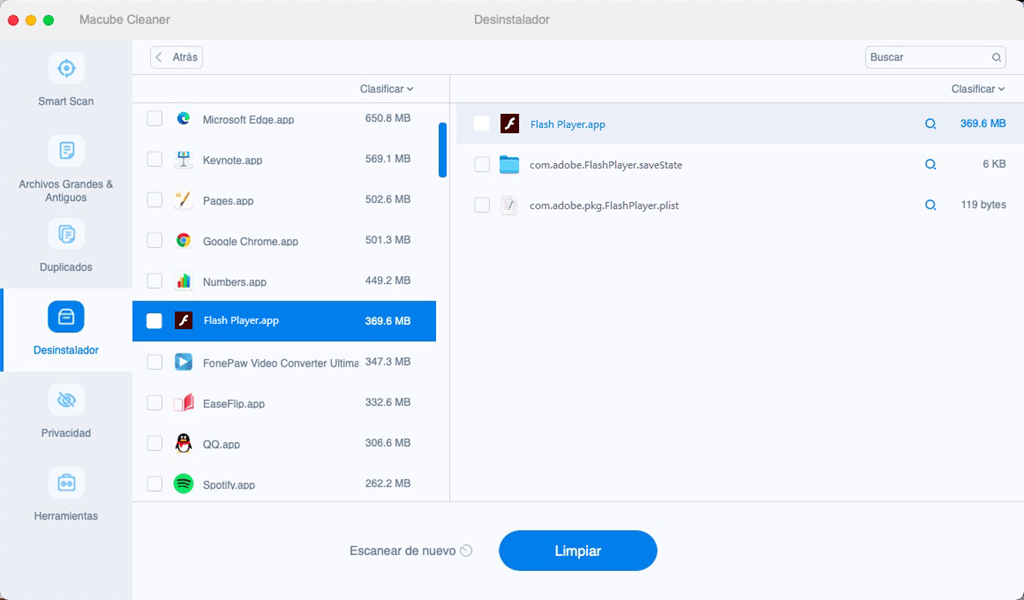Open the Privacidad eye icon

pyautogui.click(x=66, y=400)
